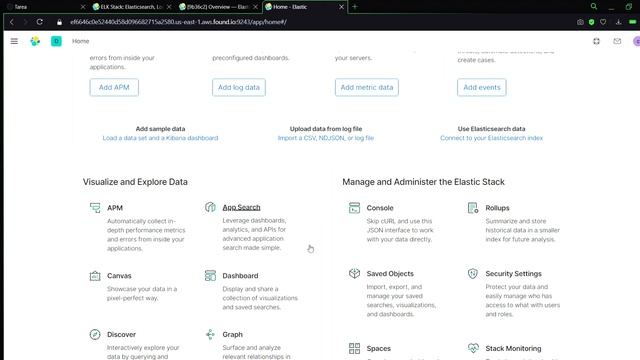Open the newsfeed mail icon
The image size is (640, 360).
tap(617, 41)
